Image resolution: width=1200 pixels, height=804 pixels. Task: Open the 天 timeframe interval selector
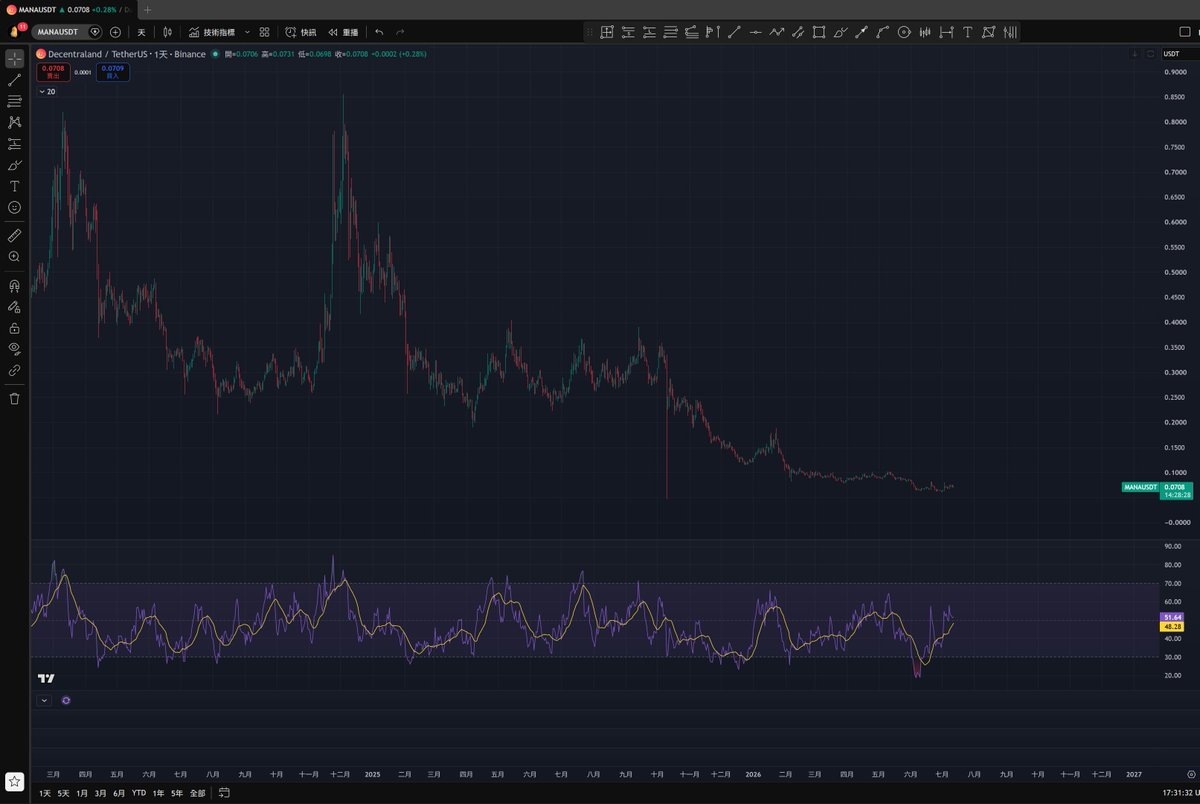tap(141, 32)
